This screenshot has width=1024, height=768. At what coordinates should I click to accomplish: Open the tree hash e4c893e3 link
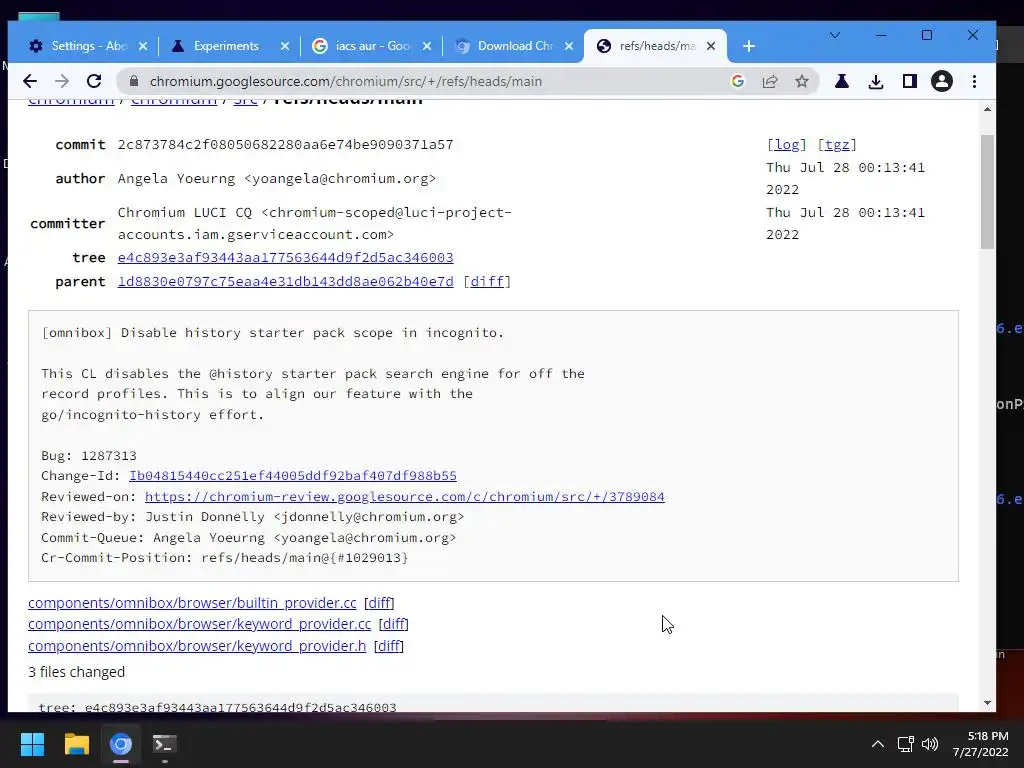(285, 257)
